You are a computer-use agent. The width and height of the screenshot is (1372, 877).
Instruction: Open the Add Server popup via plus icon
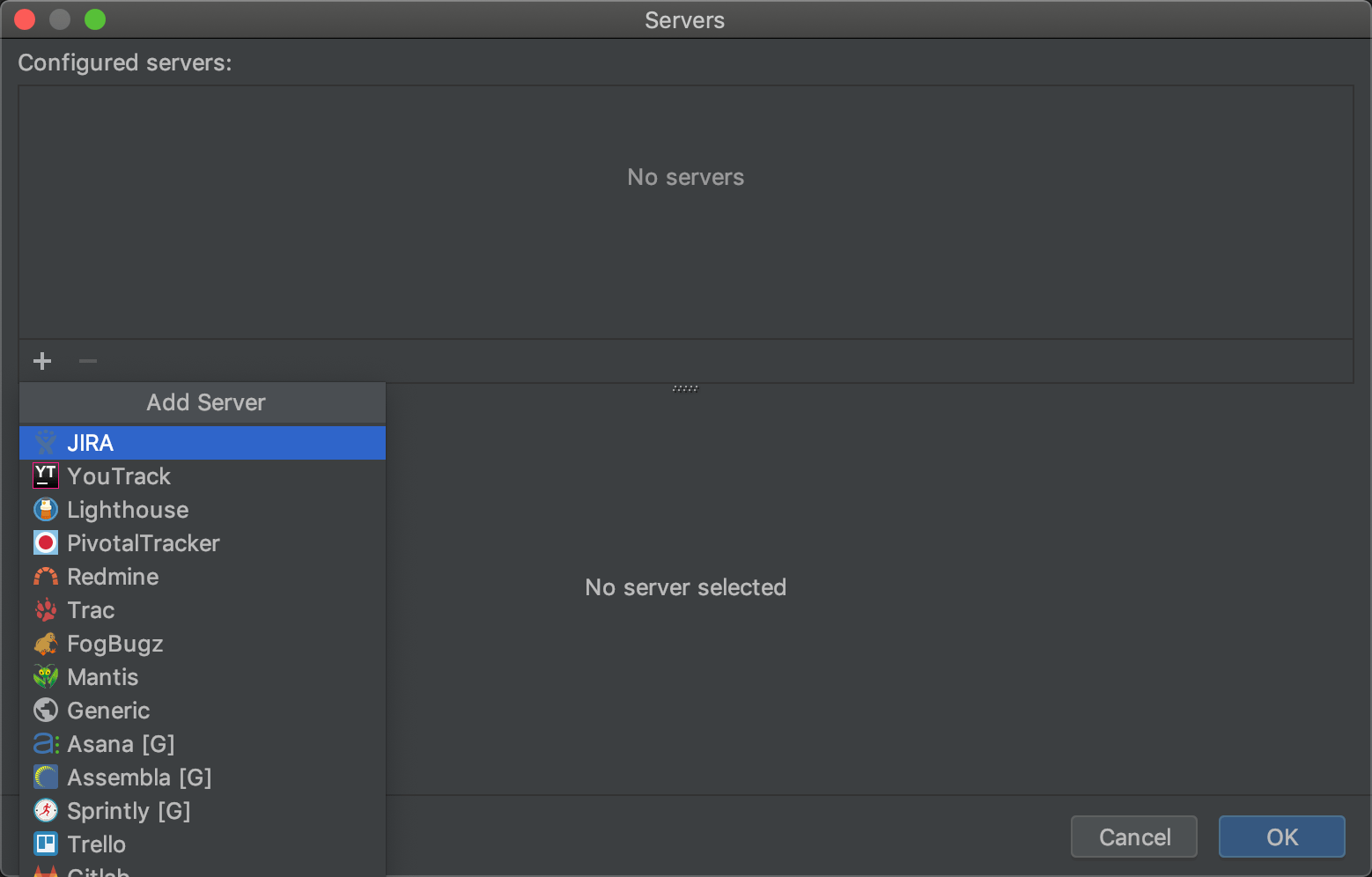[x=41, y=361]
